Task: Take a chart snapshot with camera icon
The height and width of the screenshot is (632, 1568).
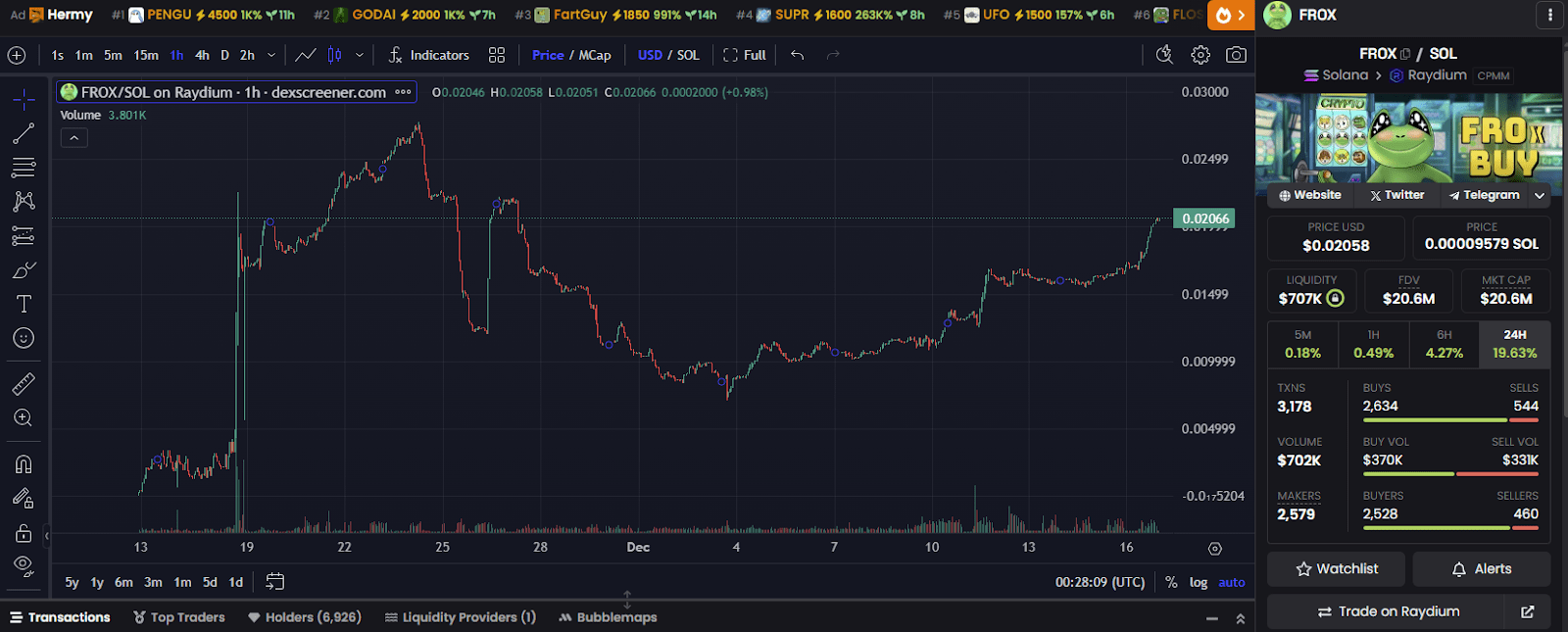Action: point(1237,55)
